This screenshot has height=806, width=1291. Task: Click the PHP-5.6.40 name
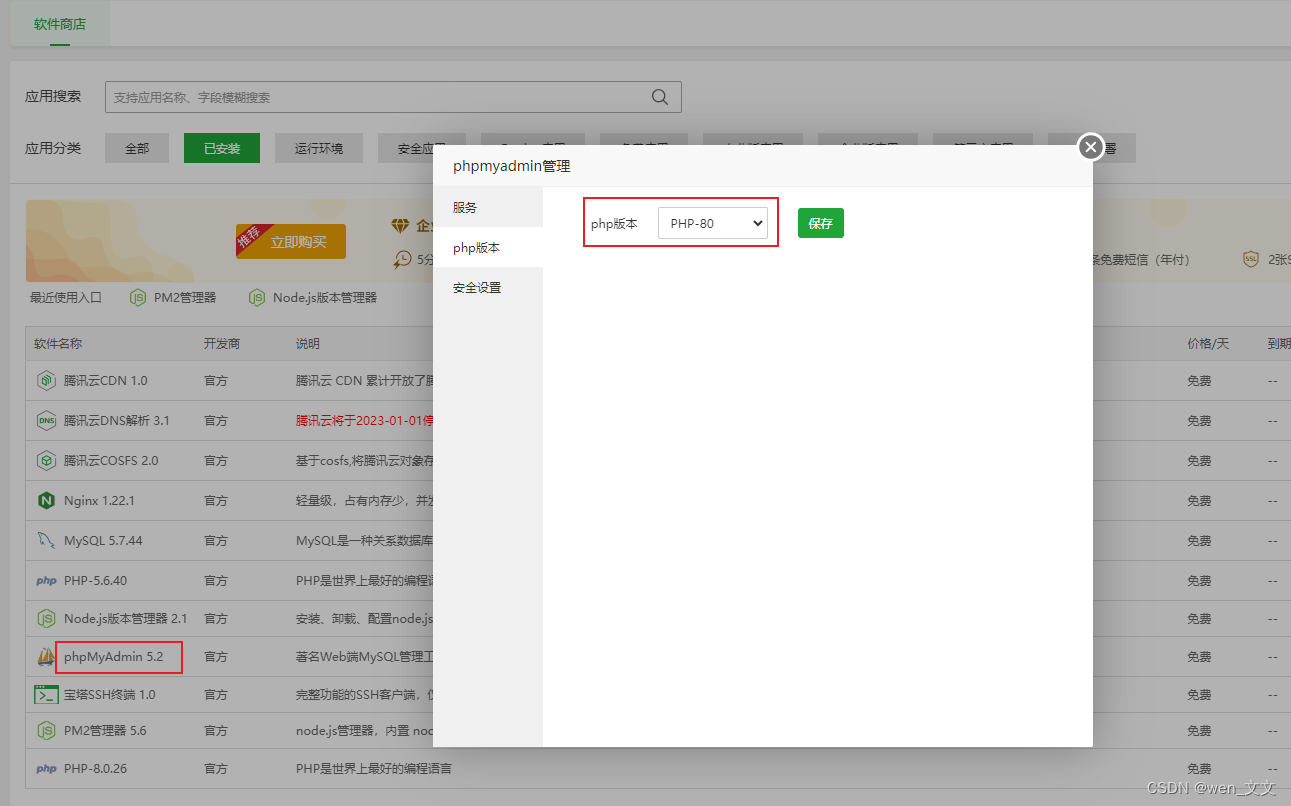(x=96, y=580)
